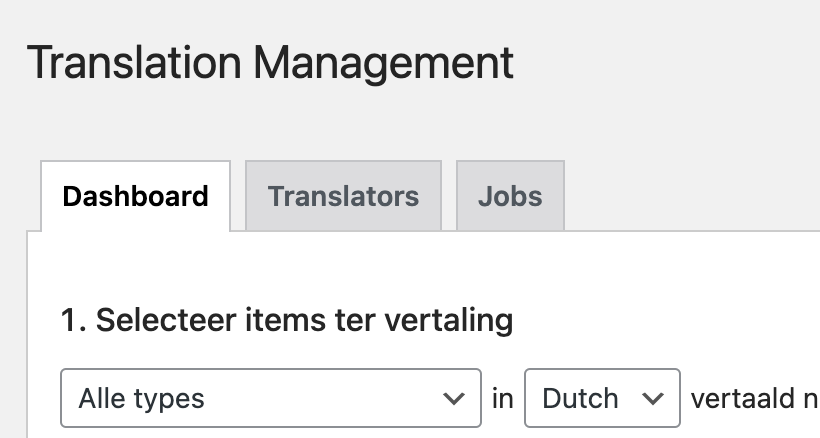Click the 'vertaald' text after Dutch
820x438 pixels.
click(738, 398)
